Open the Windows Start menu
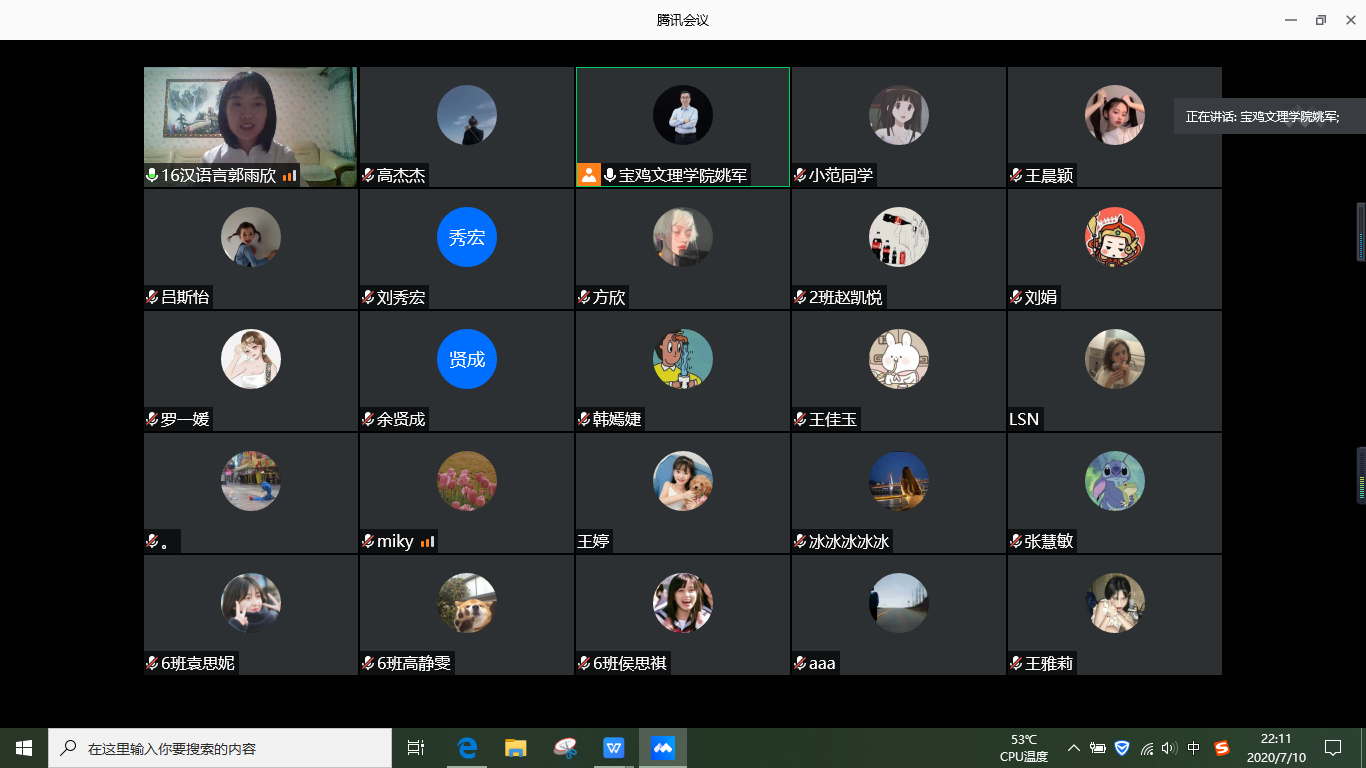The width and height of the screenshot is (1366, 768). click(x=24, y=748)
